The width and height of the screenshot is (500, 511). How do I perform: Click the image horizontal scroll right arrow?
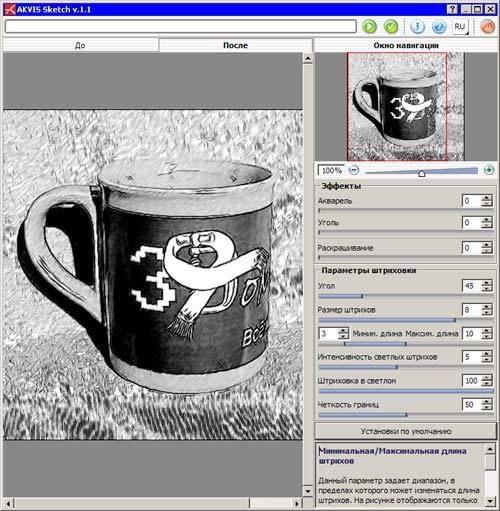pyautogui.click(x=298, y=503)
